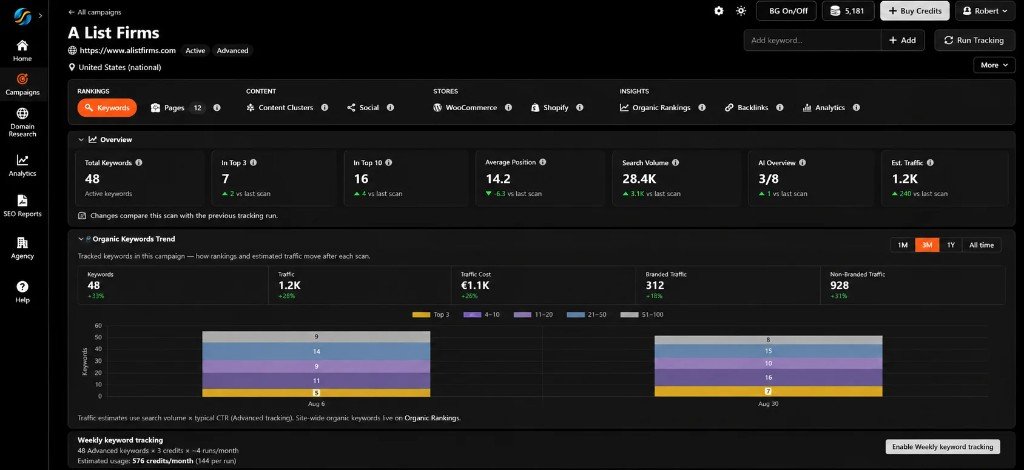The image size is (1024, 470).
Task: Open Campaigns in the sidebar
Action: pos(22,84)
